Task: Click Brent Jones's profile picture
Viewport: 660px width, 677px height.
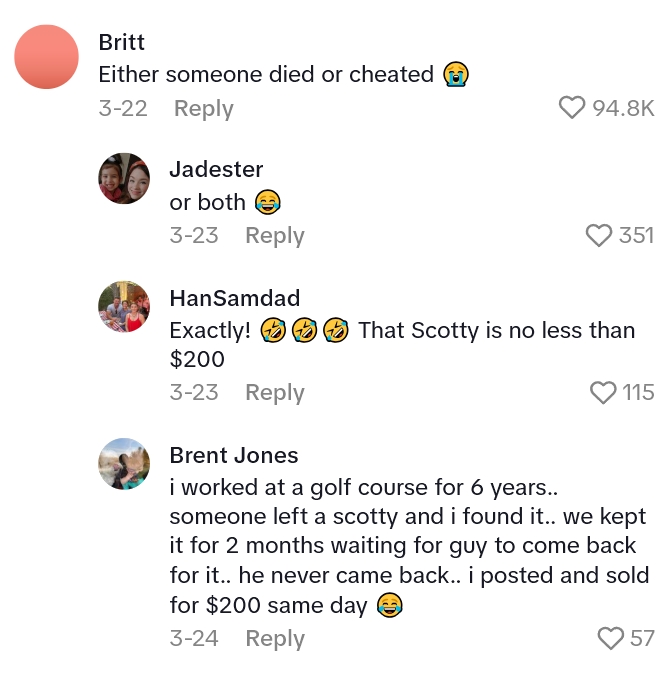Action: coord(124,464)
